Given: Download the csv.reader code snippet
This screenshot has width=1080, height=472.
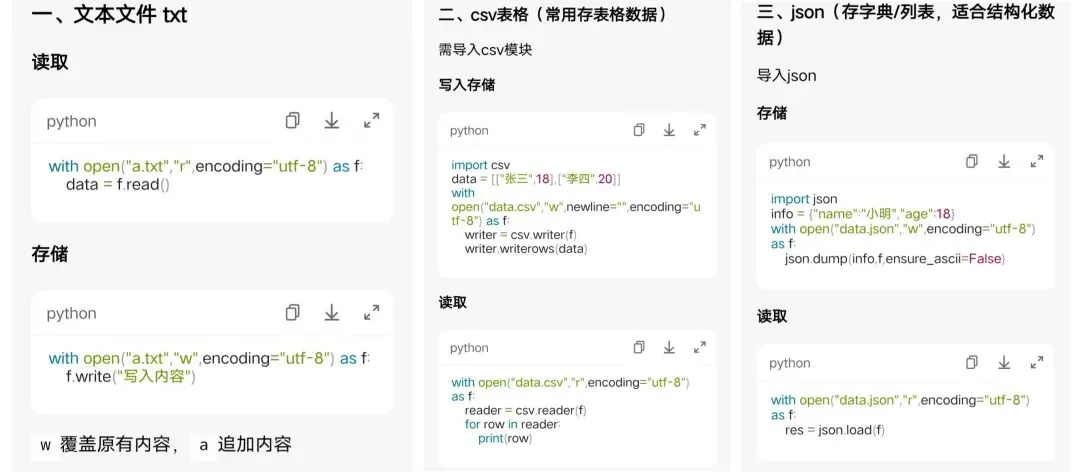Looking at the screenshot, I should coord(669,347).
